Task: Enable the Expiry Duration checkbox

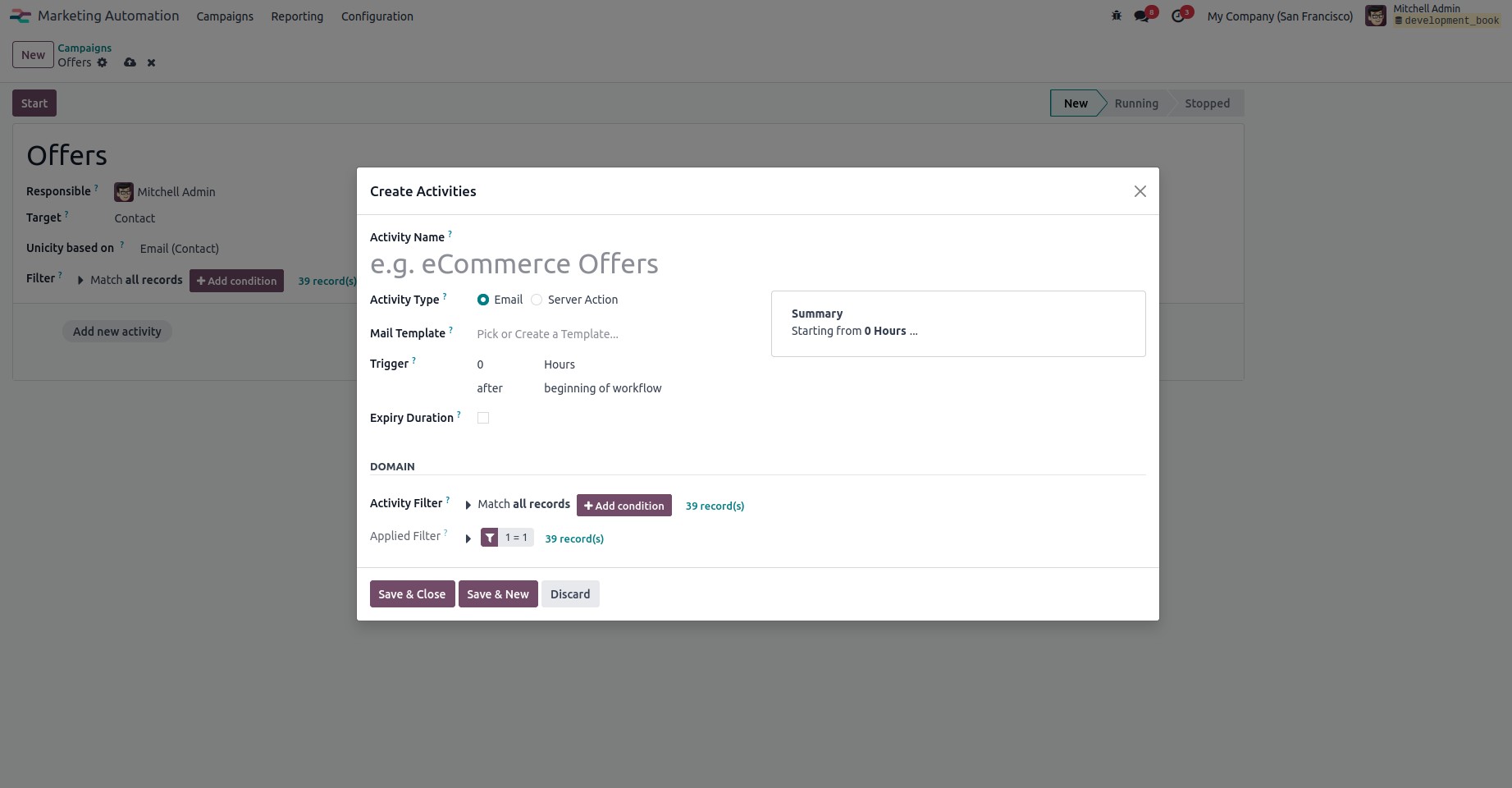Action: tap(483, 418)
